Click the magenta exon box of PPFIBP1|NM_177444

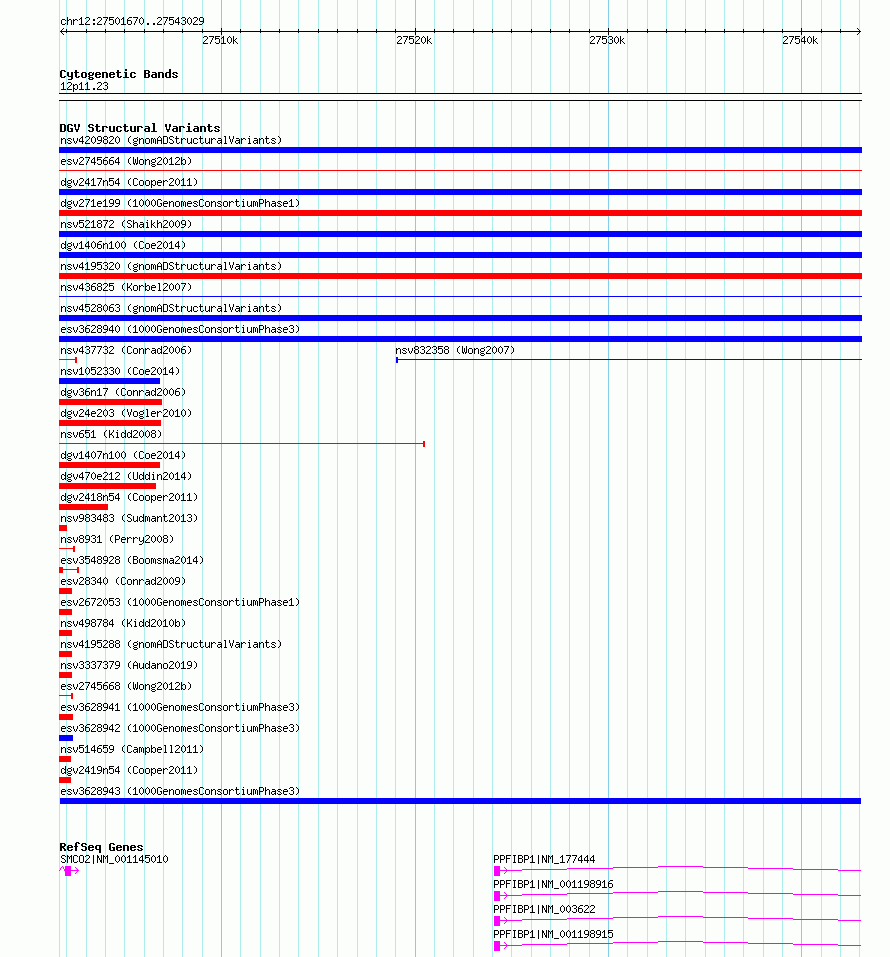coord(497,871)
